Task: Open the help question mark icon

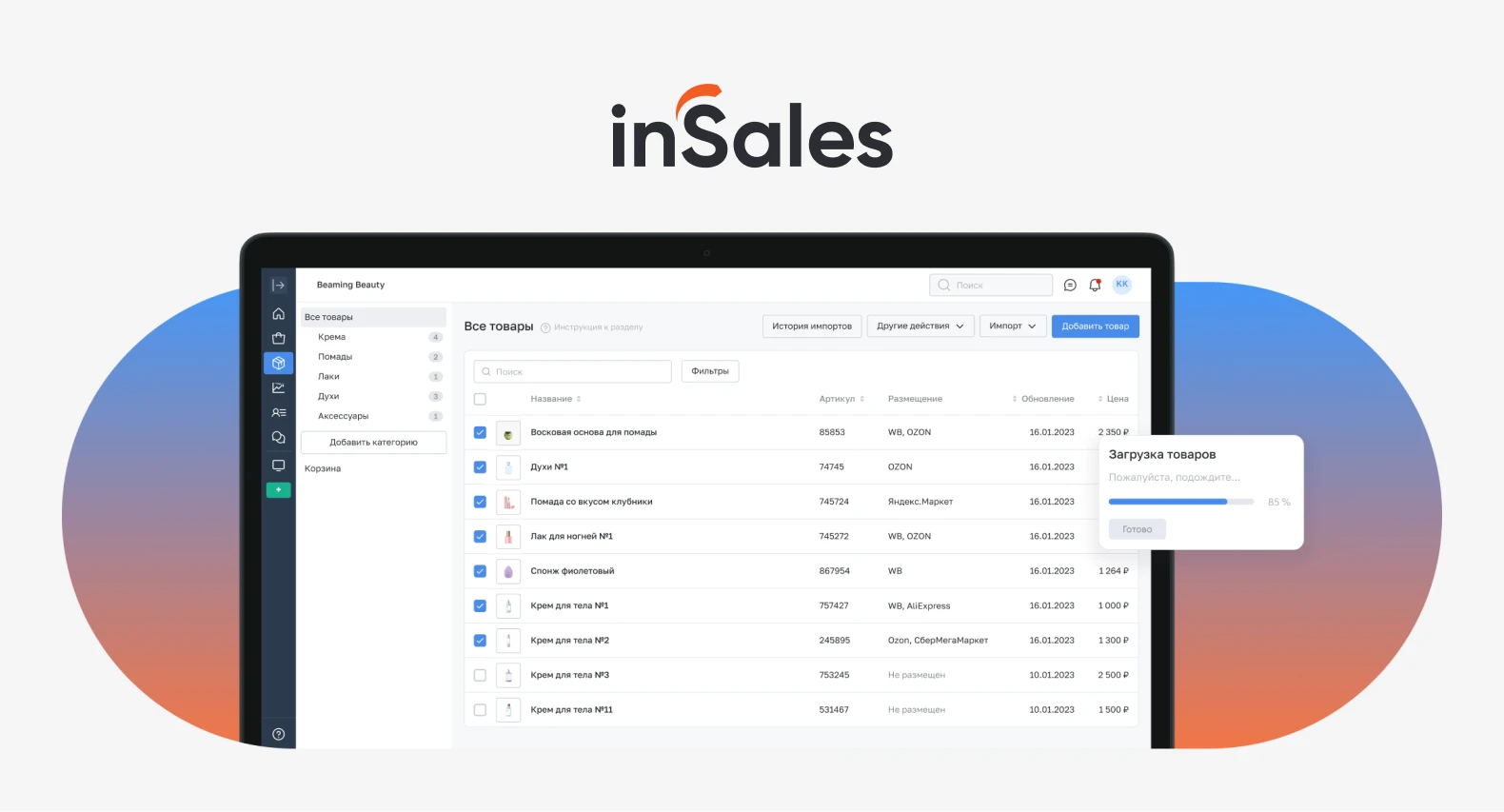Action: point(278,734)
